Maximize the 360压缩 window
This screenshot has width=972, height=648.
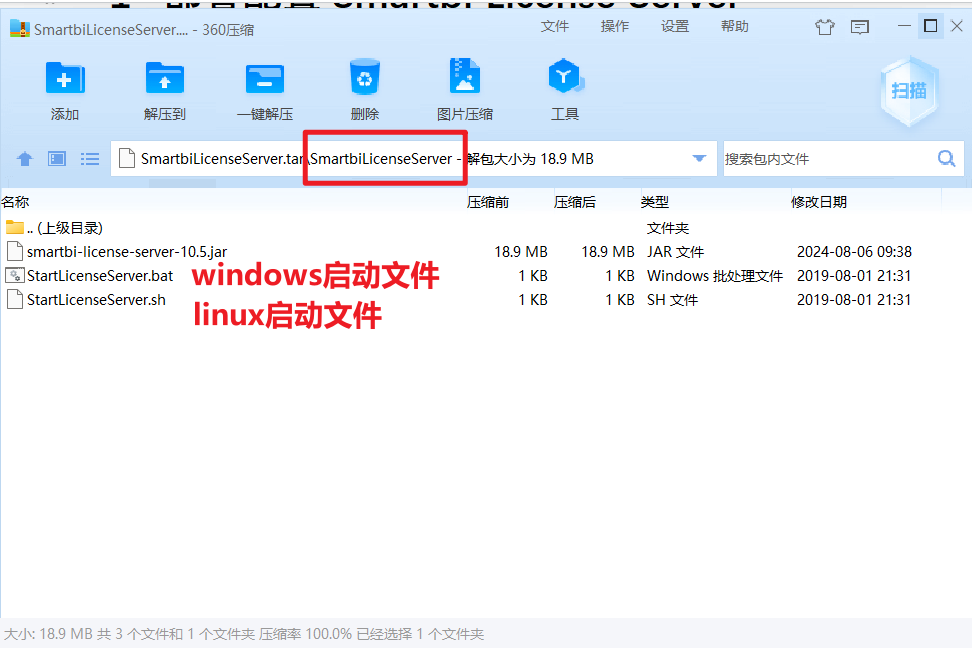point(930,26)
